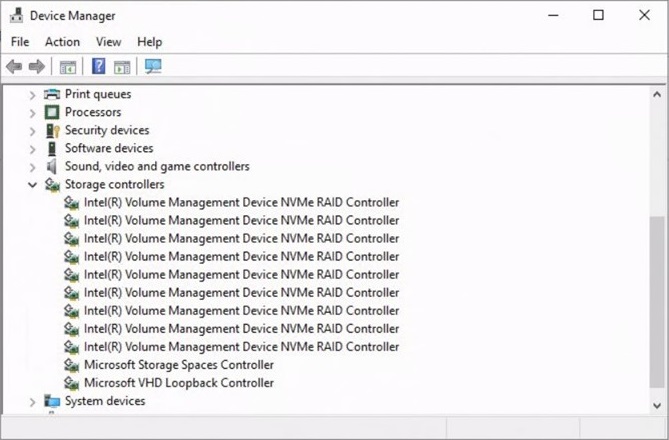Click the scrollbar down arrow
The image size is (669, 440).
[658, 405]
